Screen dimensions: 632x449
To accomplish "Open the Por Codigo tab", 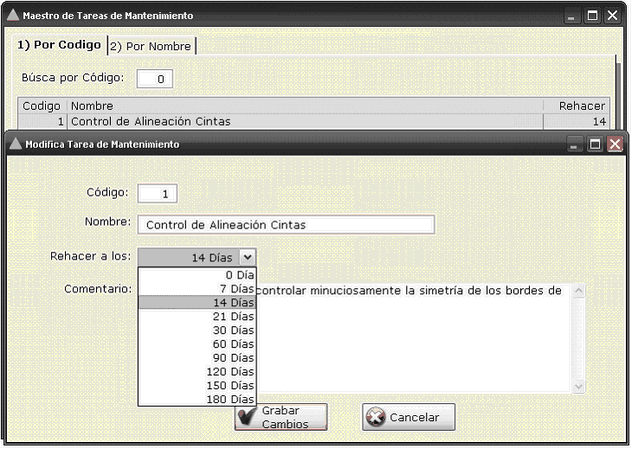I will (59, 45).
